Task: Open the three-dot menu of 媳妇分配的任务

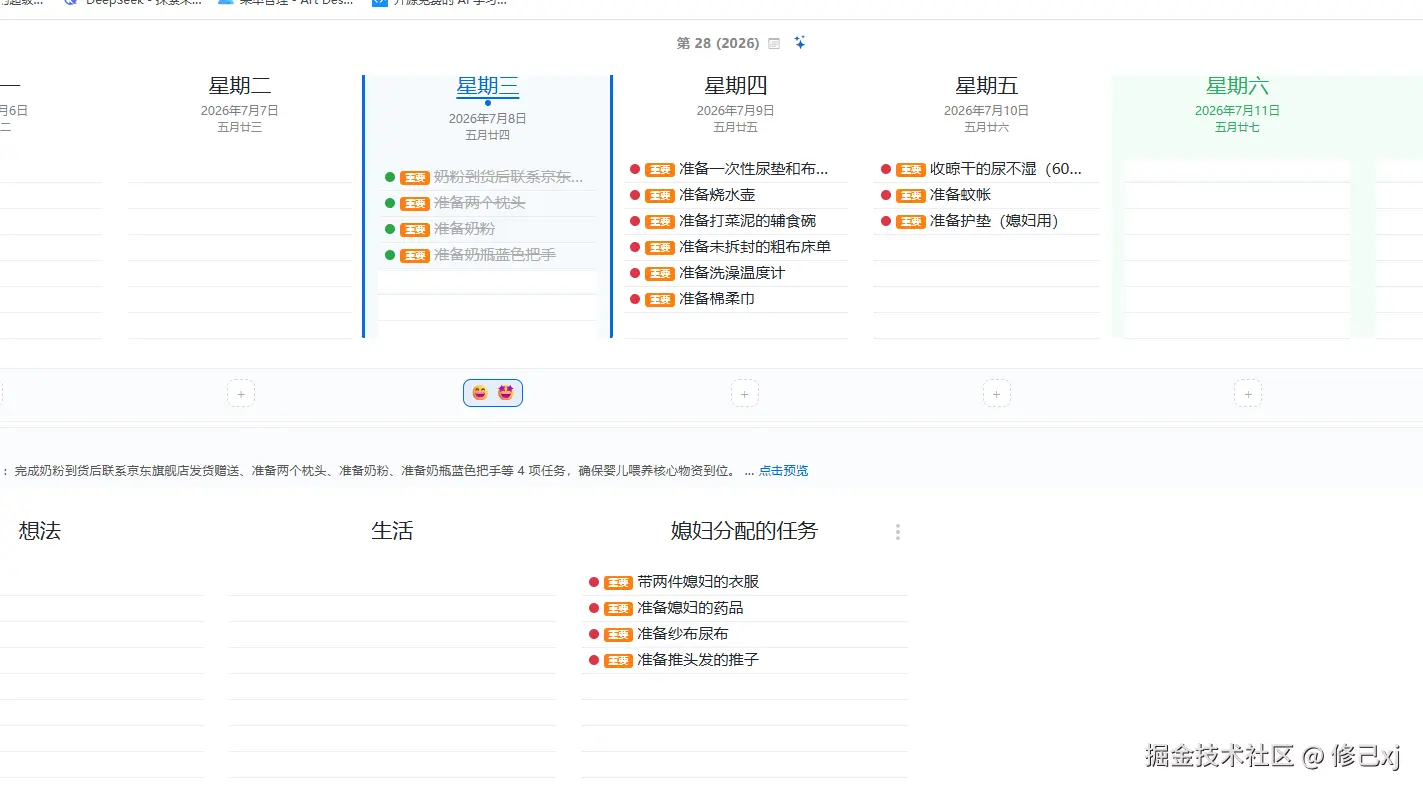Action: pyautogui.click(x=897, y=532)
